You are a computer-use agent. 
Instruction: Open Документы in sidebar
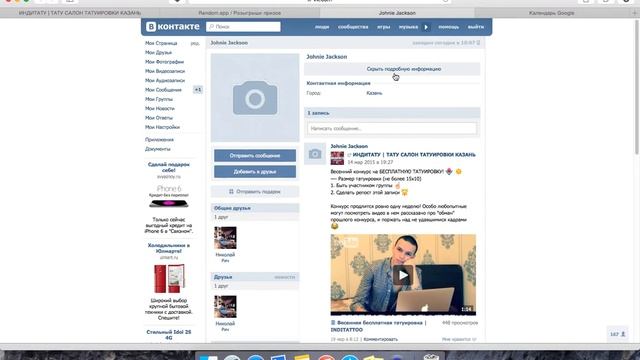tap(158, 149)
